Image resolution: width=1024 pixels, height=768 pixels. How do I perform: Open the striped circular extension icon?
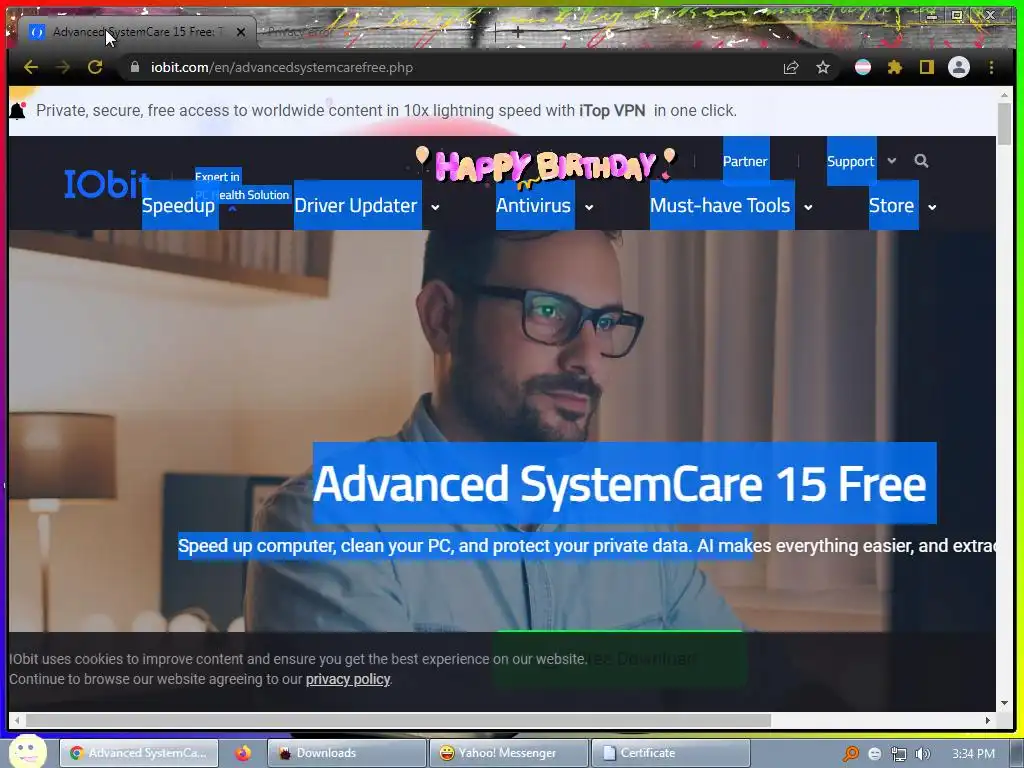863,67
